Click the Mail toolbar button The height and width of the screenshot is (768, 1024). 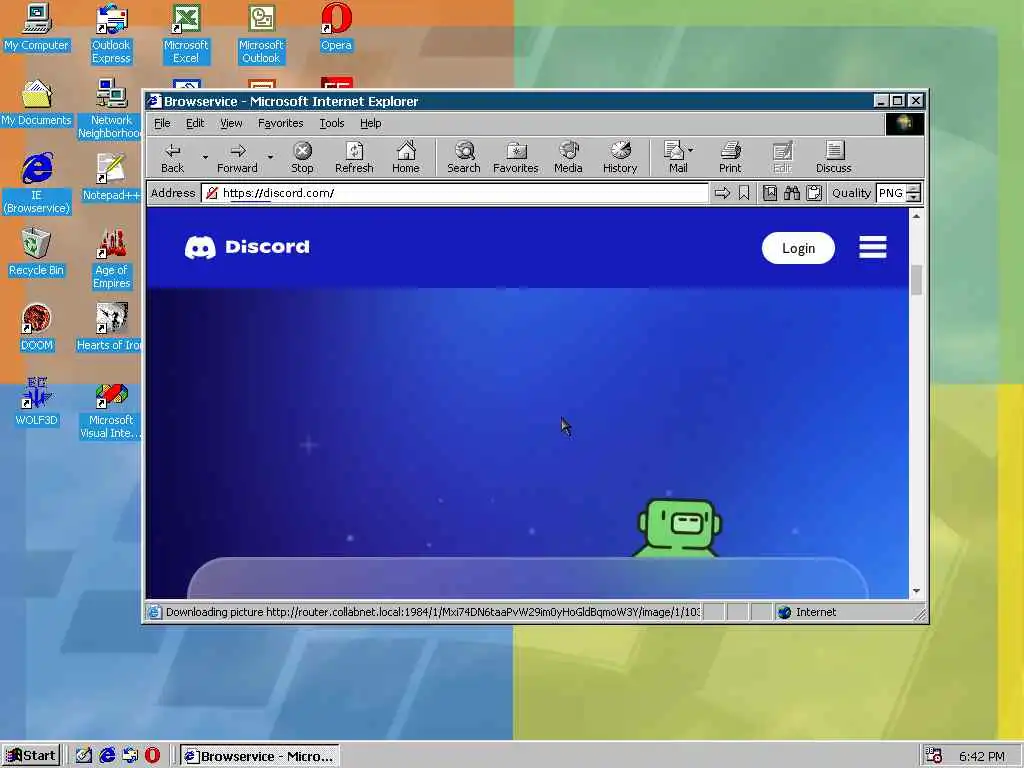(674, 157)
